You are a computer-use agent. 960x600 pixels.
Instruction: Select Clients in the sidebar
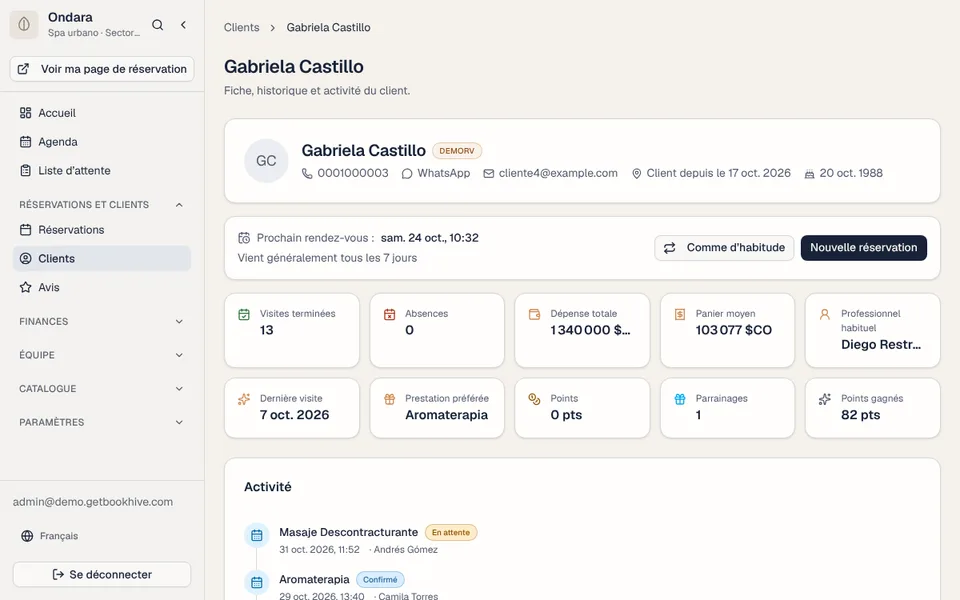coord(102,258)
